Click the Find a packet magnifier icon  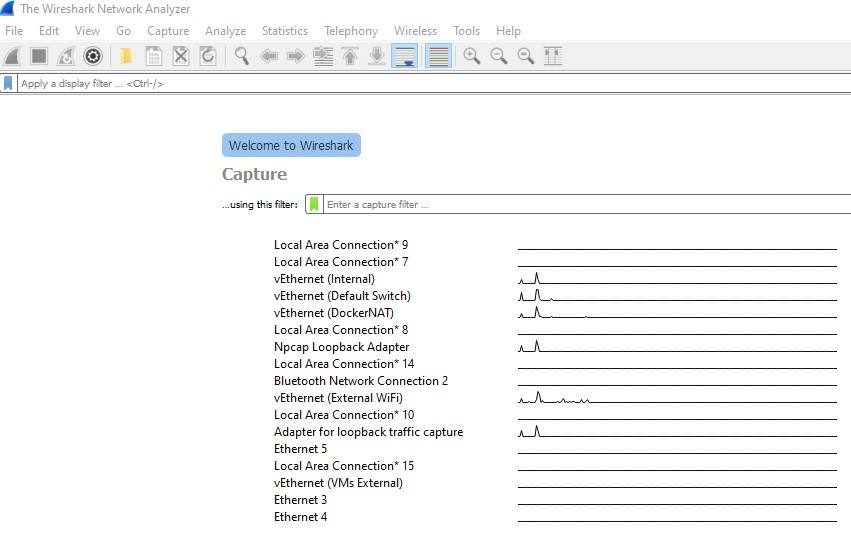241,56
